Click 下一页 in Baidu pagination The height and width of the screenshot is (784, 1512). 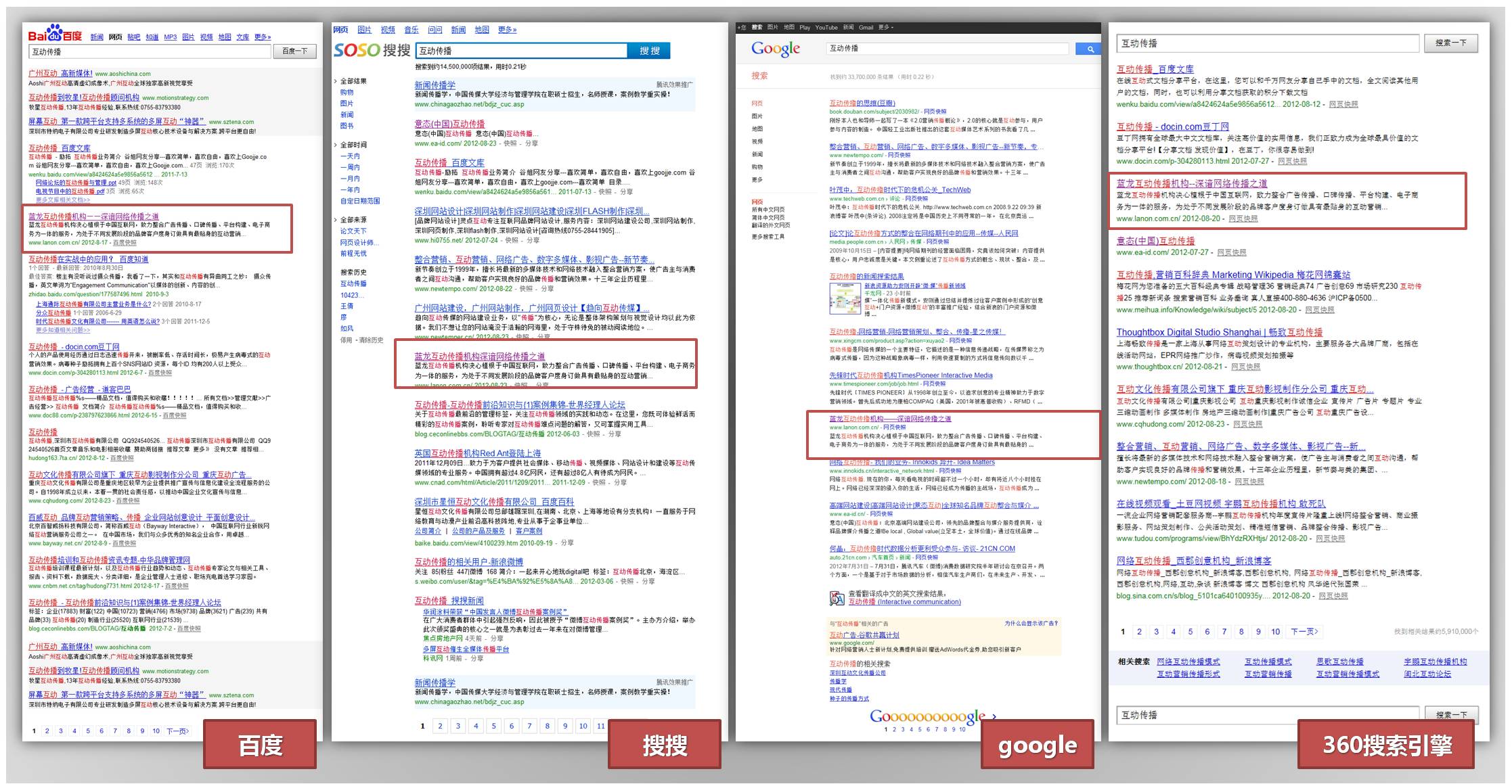pos(178,731)
